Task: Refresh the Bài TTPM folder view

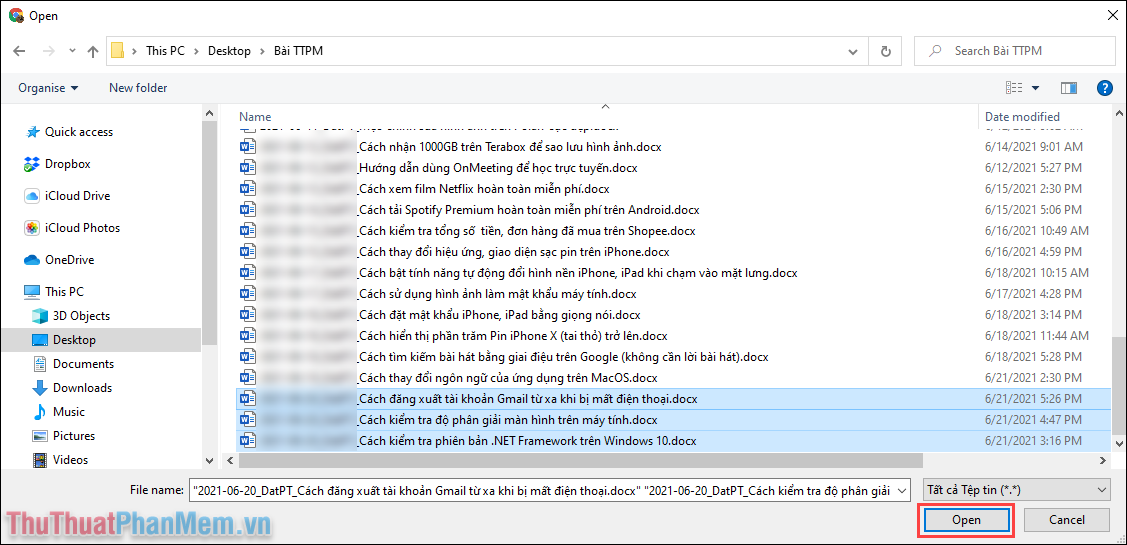Action: [x=886, y=51]
